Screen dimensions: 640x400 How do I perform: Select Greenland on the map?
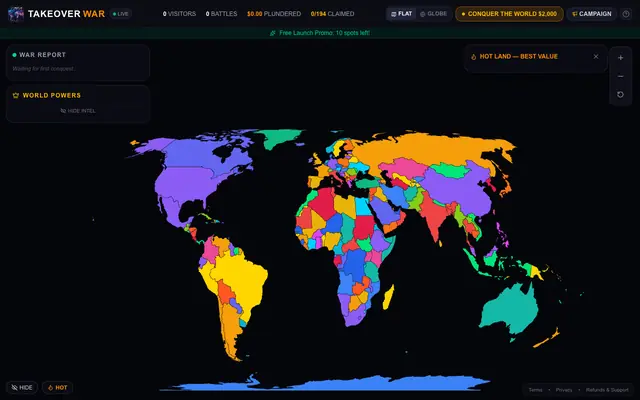[x=280, y=138]
